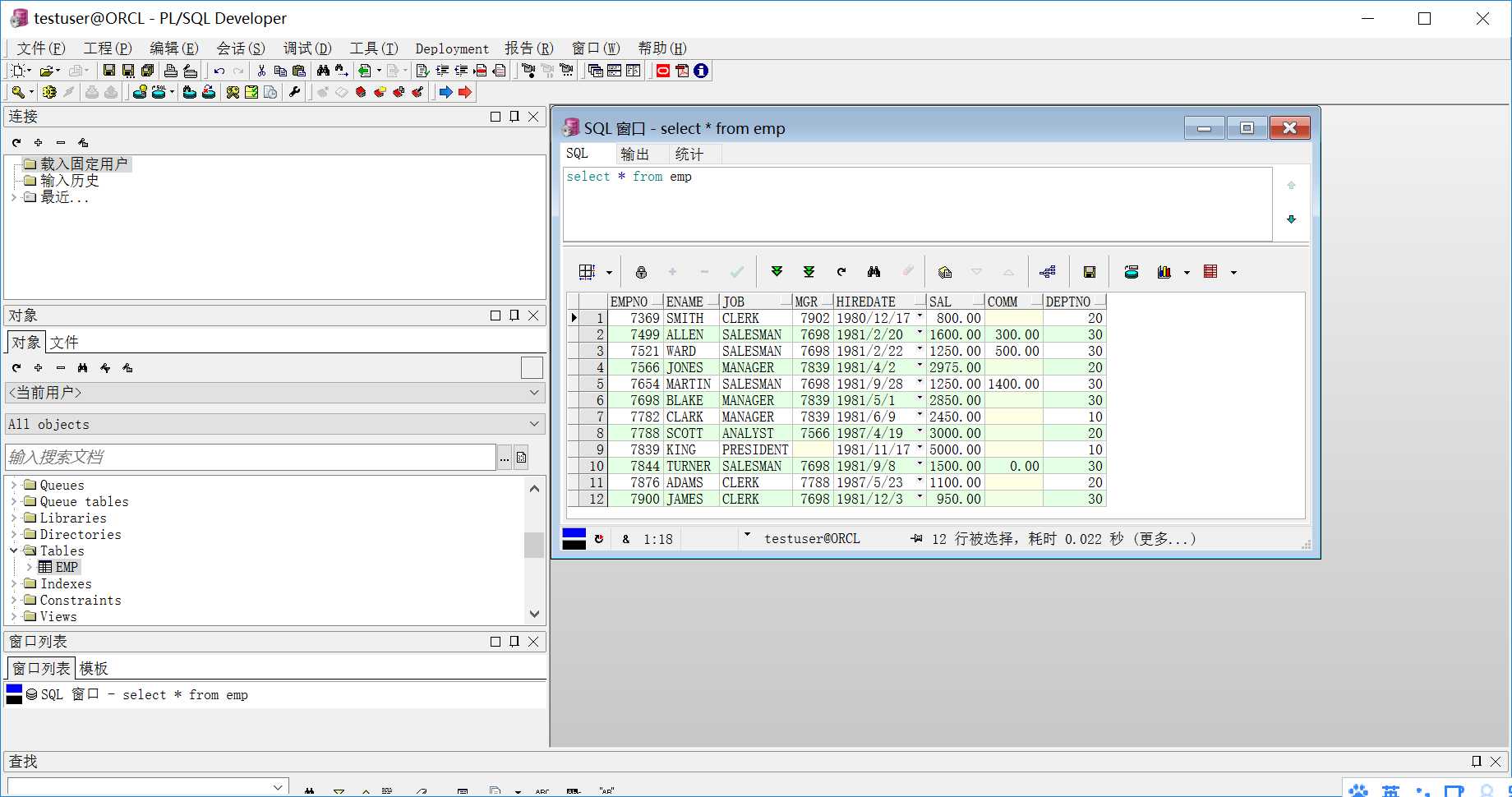Click the Single Record View icon

coord(945,272)
